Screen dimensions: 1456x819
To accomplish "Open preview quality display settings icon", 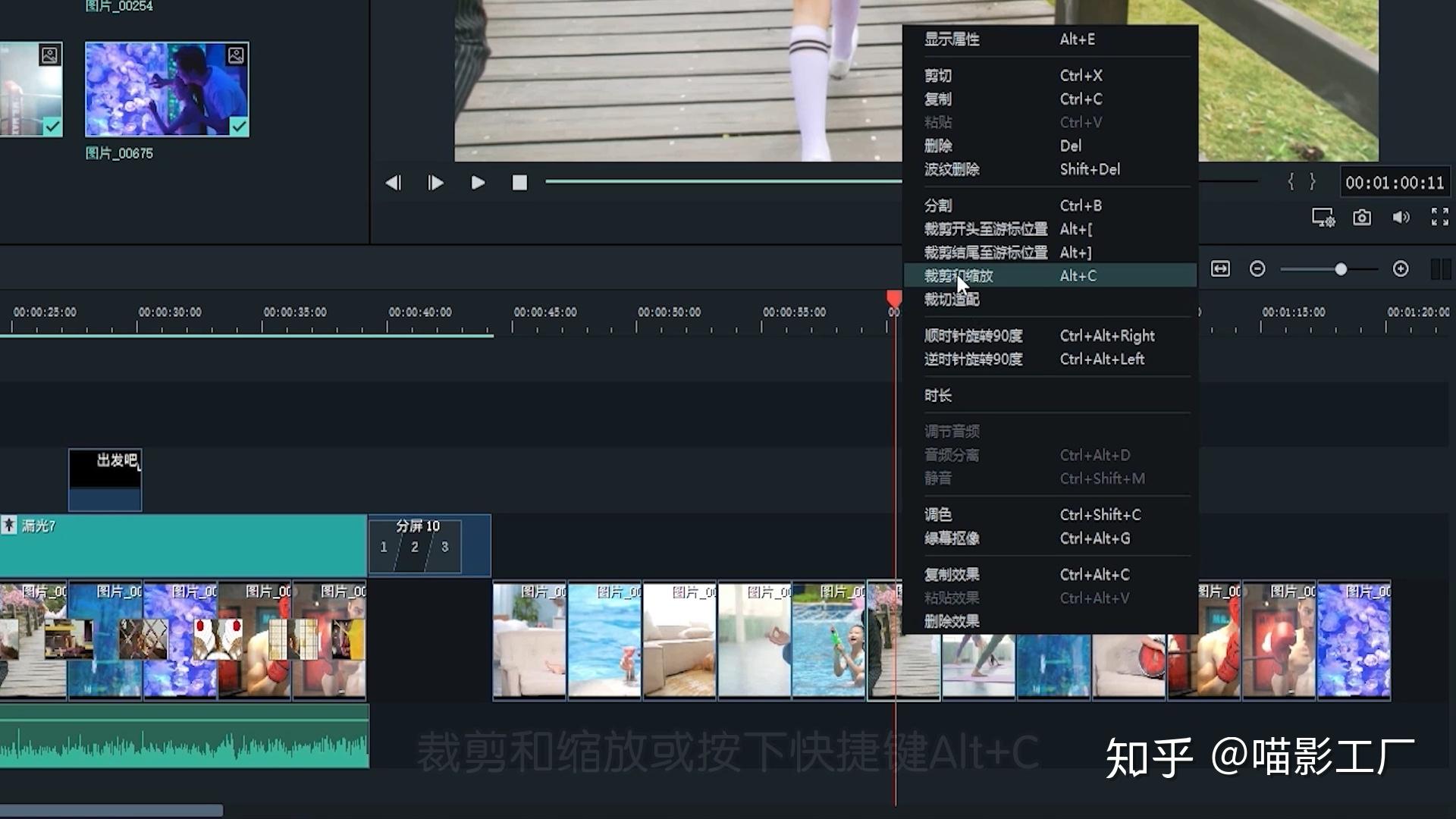I will pos(1323,218).
